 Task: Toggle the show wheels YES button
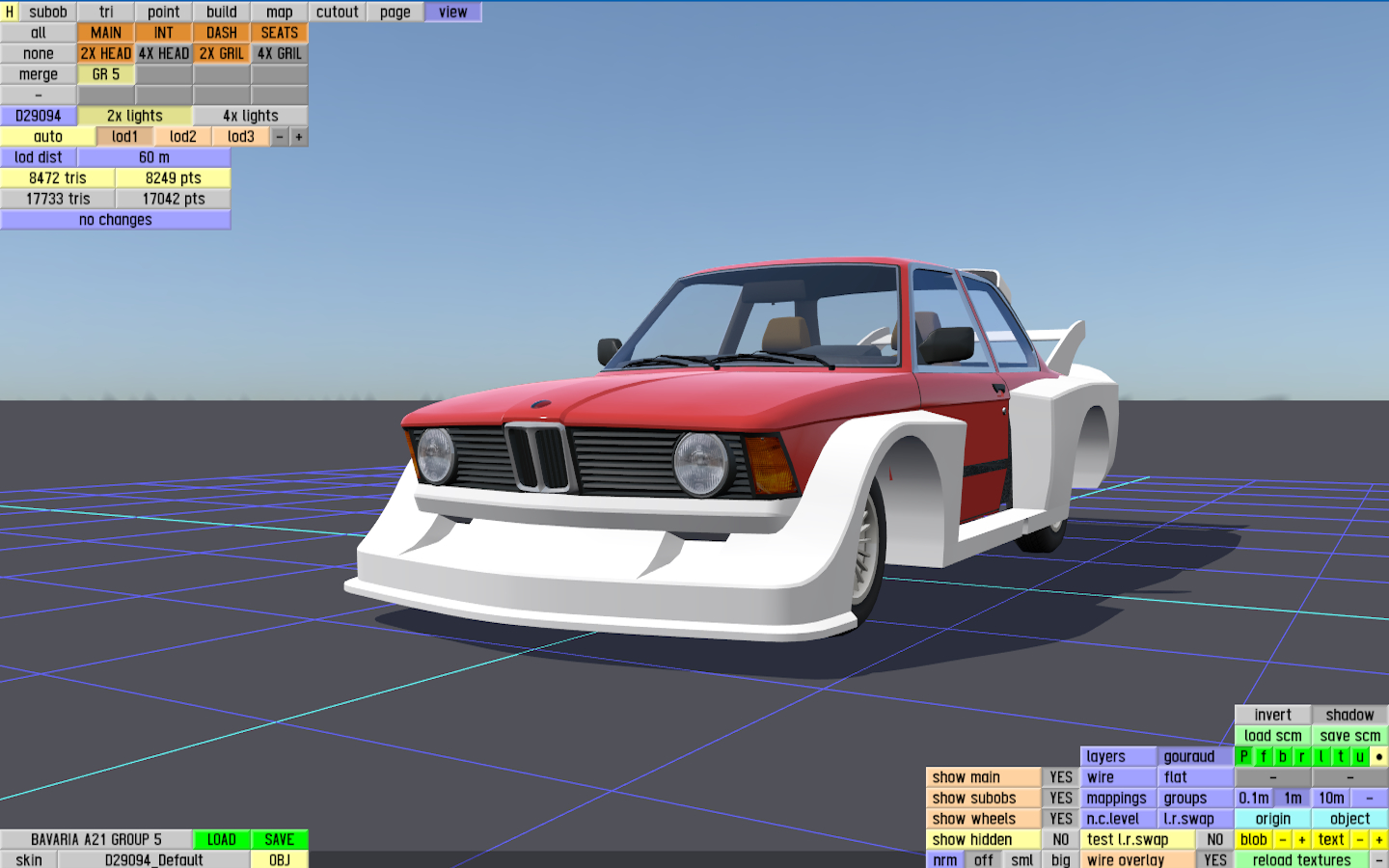pos(1061,819)
